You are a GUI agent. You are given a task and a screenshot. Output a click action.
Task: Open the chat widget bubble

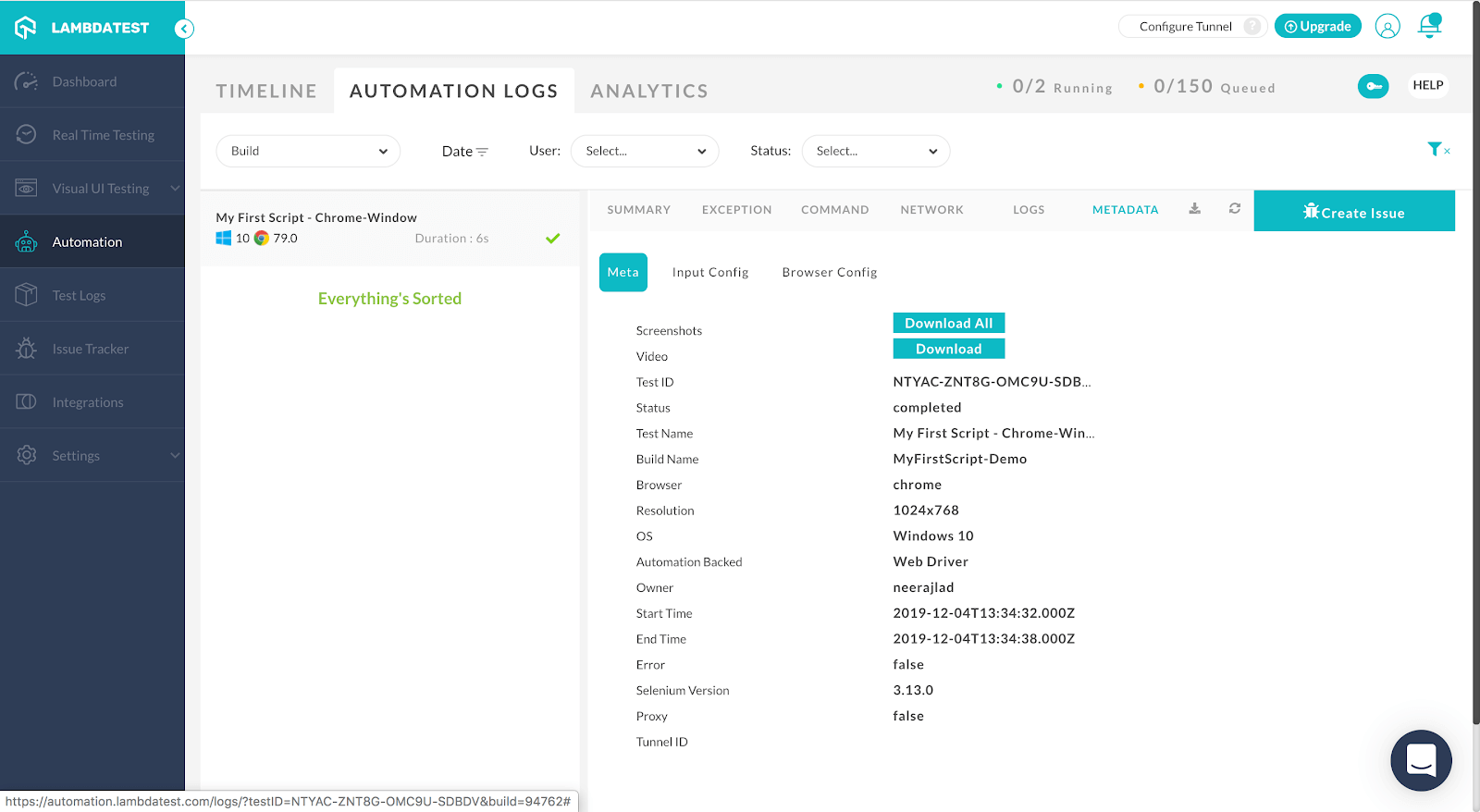[1421, 760]
